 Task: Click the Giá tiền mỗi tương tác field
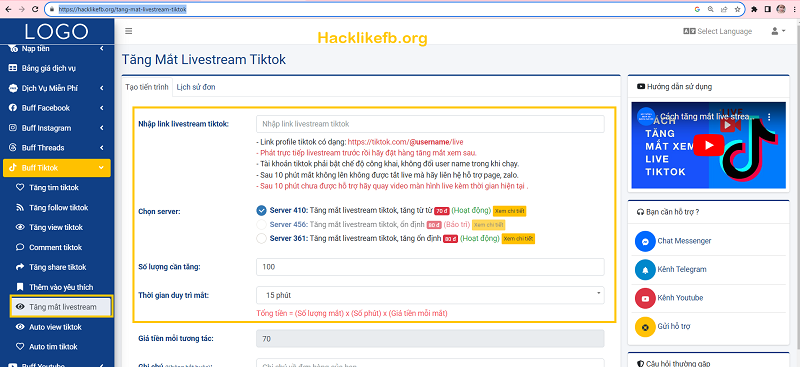(430, 339)
